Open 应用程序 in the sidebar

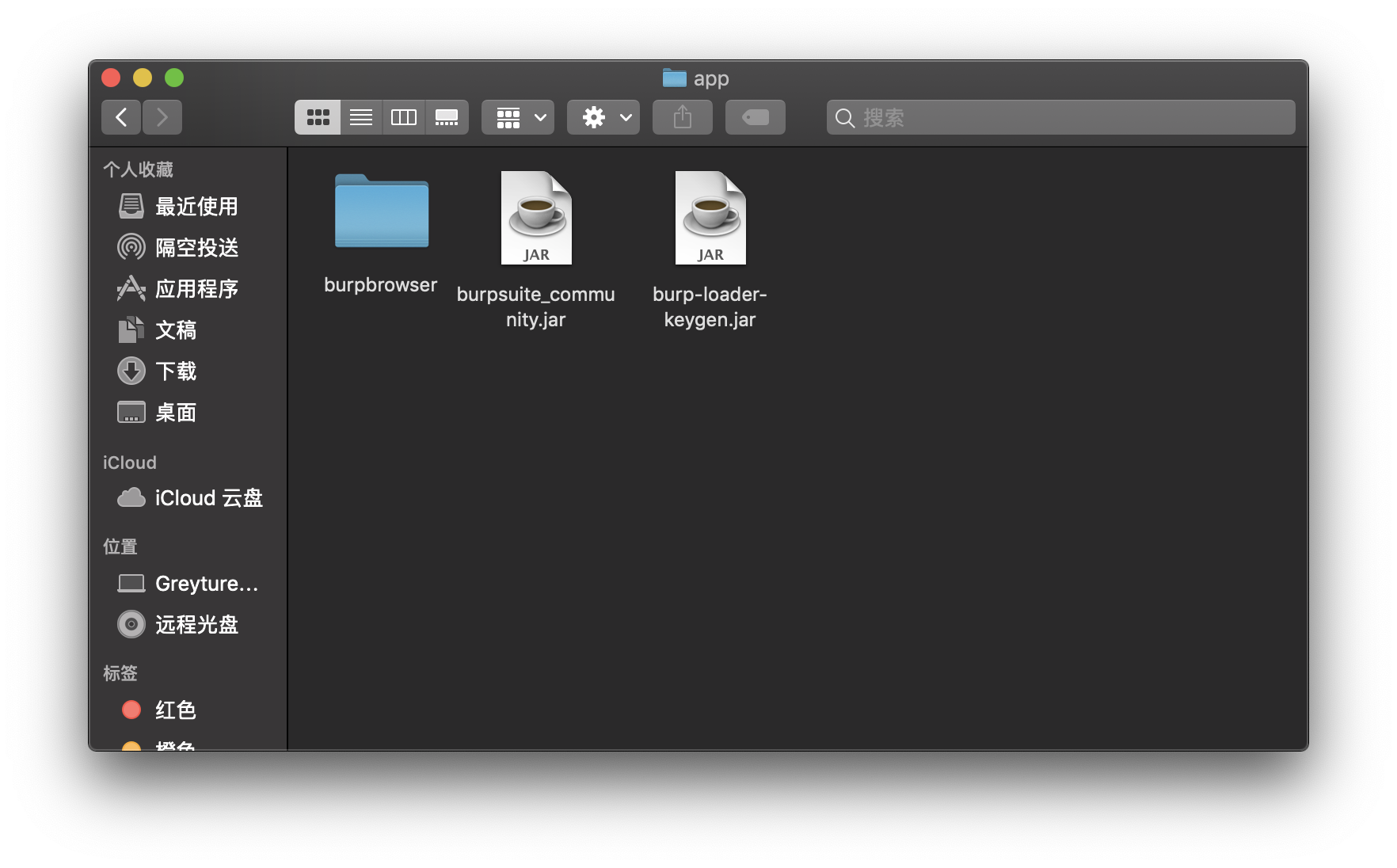click(x=188, y=289)
